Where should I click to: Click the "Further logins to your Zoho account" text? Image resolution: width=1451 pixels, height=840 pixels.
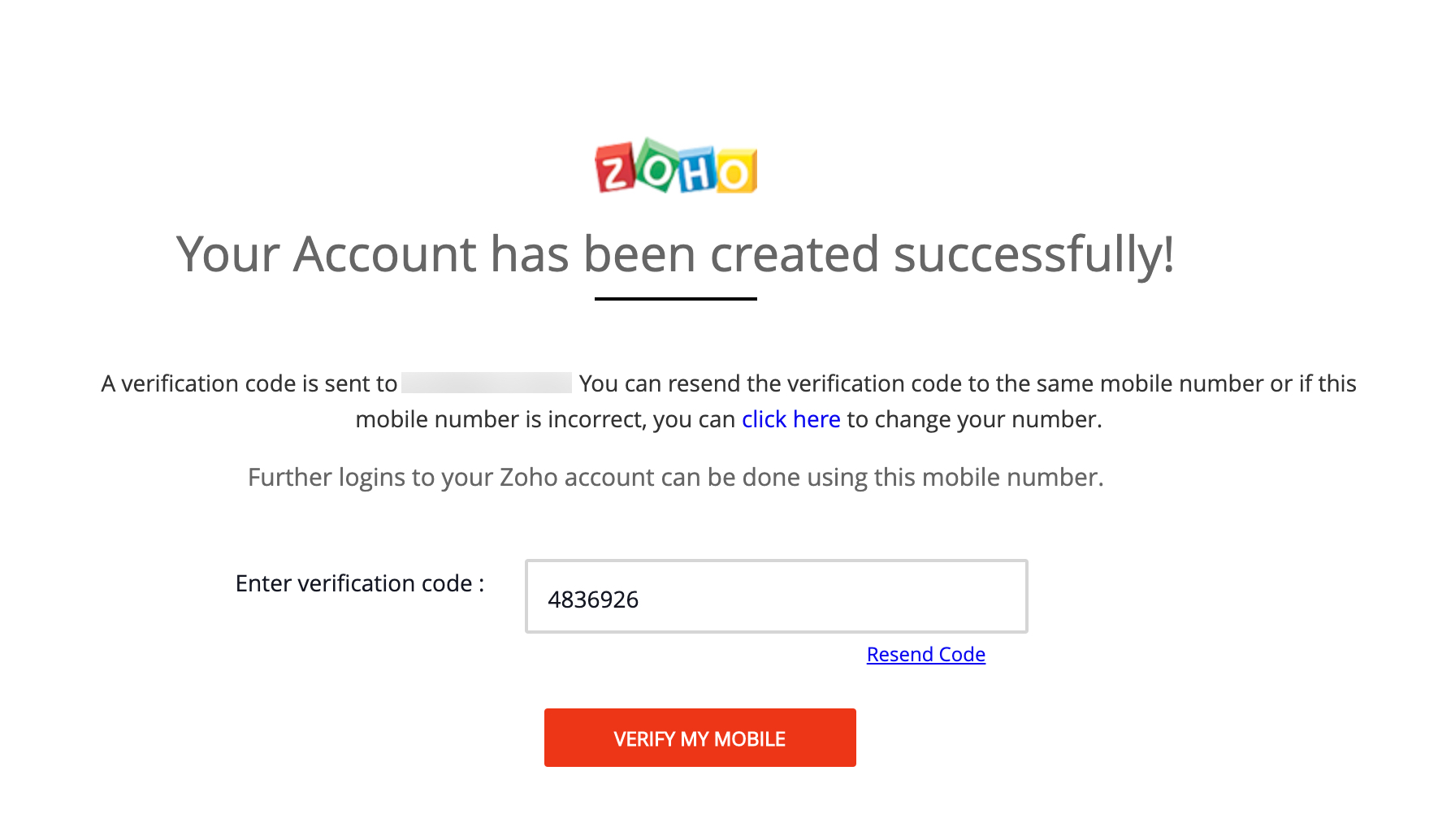675,477
